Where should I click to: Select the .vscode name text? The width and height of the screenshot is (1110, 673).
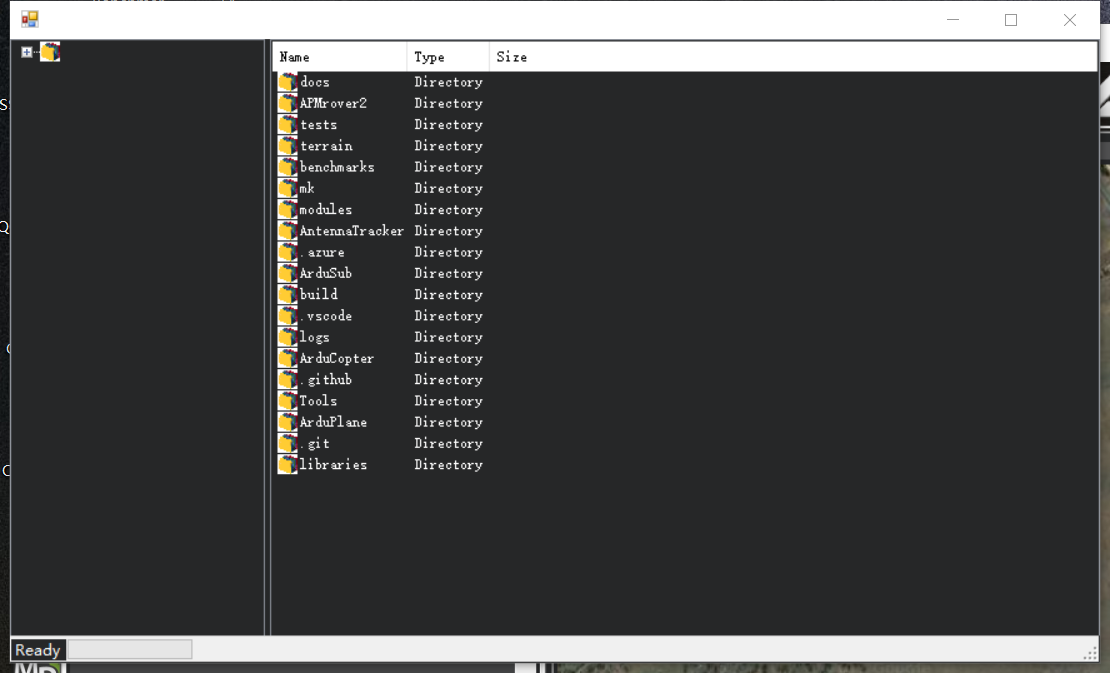(326, 316)
